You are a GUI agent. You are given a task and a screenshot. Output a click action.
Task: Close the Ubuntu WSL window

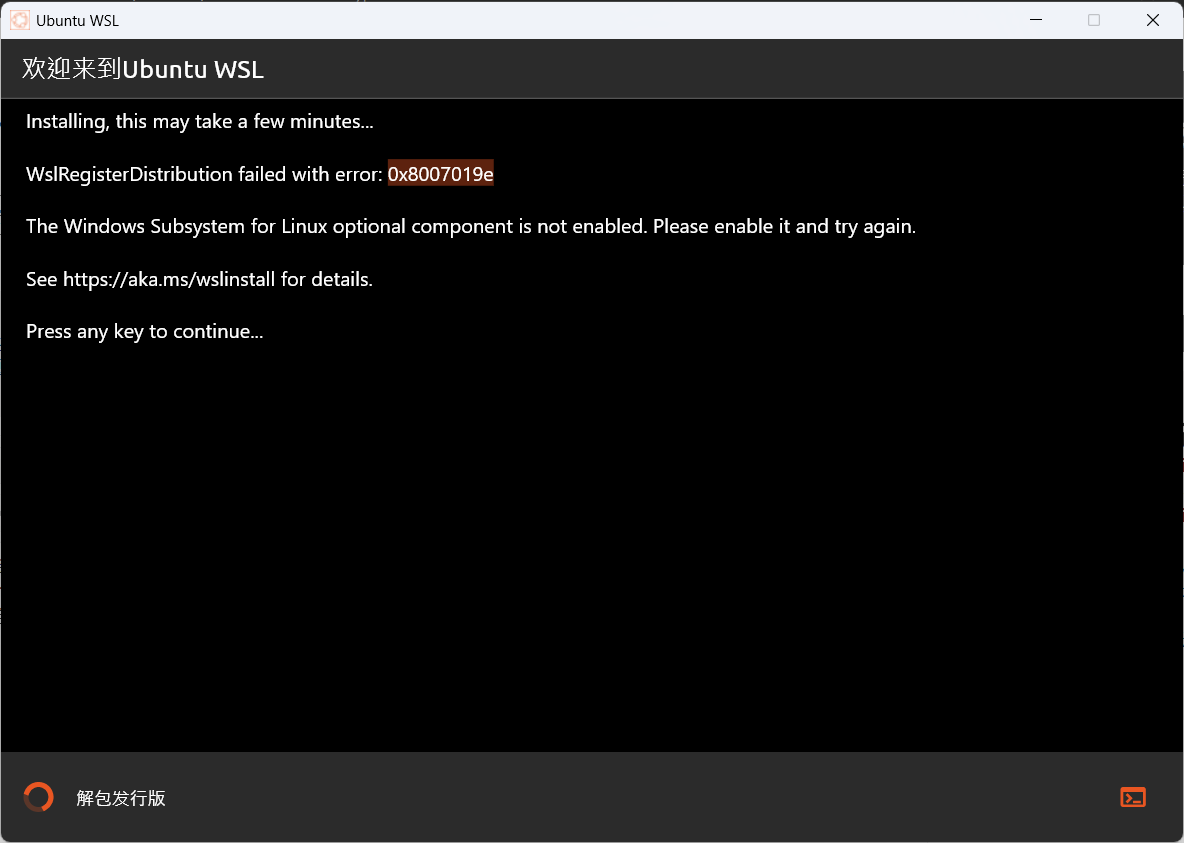point(1152,19)
